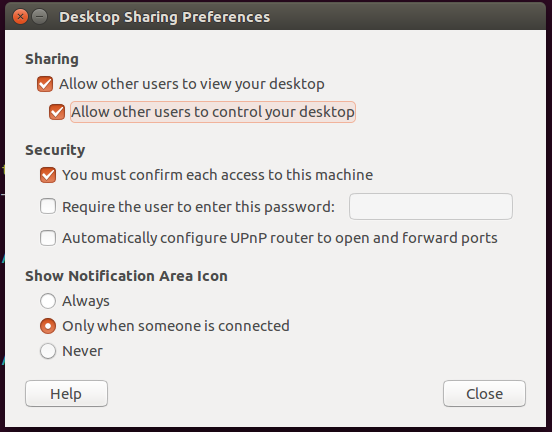This screenshot has height=432, width=552.
Task: Select 'Only when someone is connected' option
Action: [x=48, y=326]
